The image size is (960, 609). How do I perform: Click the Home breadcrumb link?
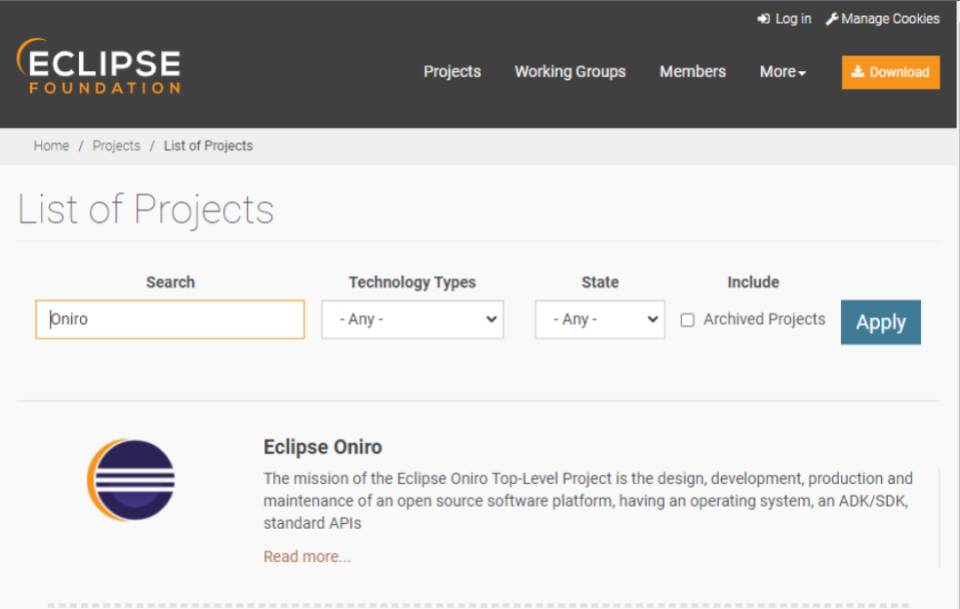point(51,146)
